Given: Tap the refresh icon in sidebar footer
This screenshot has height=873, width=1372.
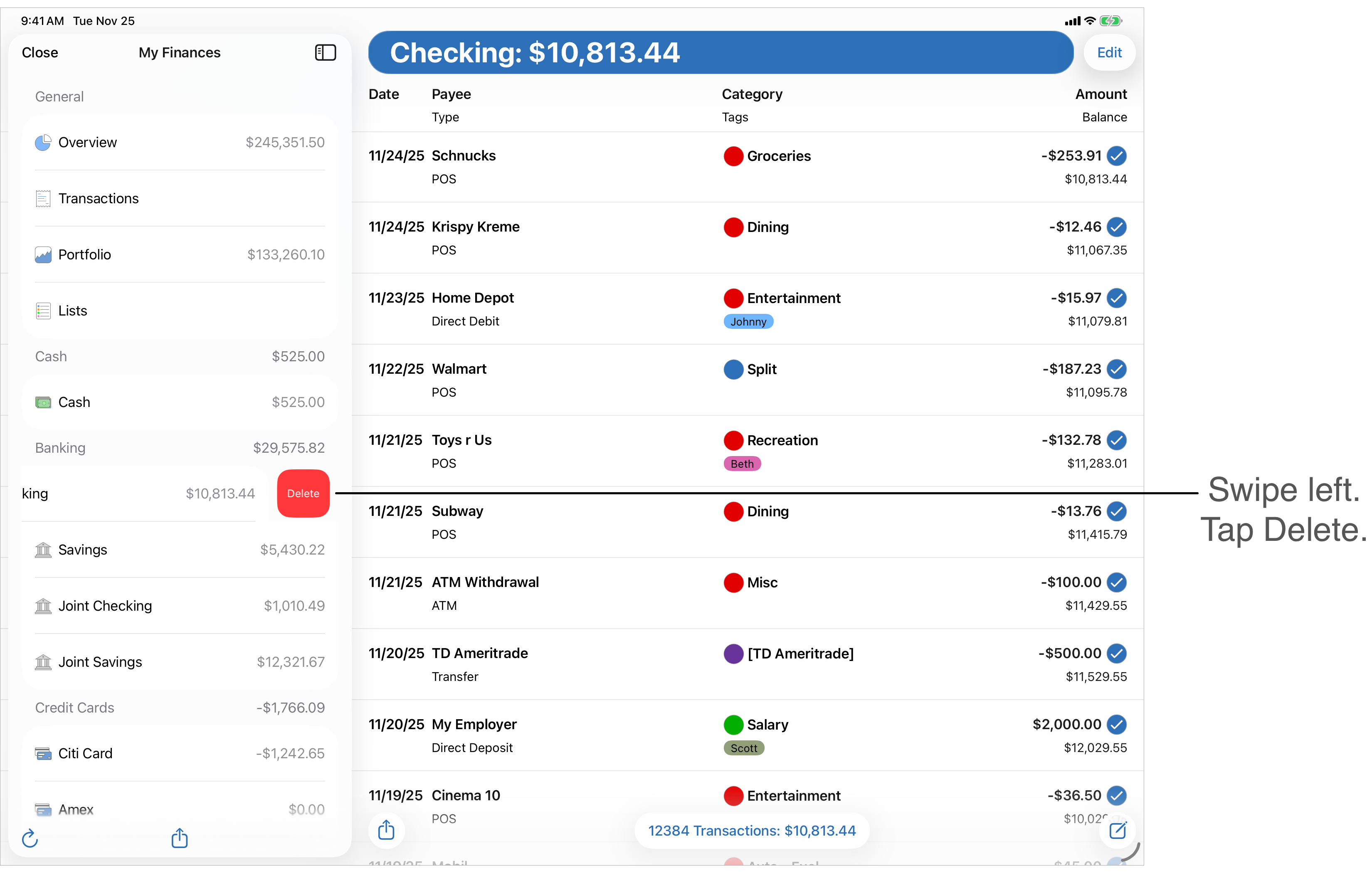Looking at the screenshot, I should (x=30, y=838).
